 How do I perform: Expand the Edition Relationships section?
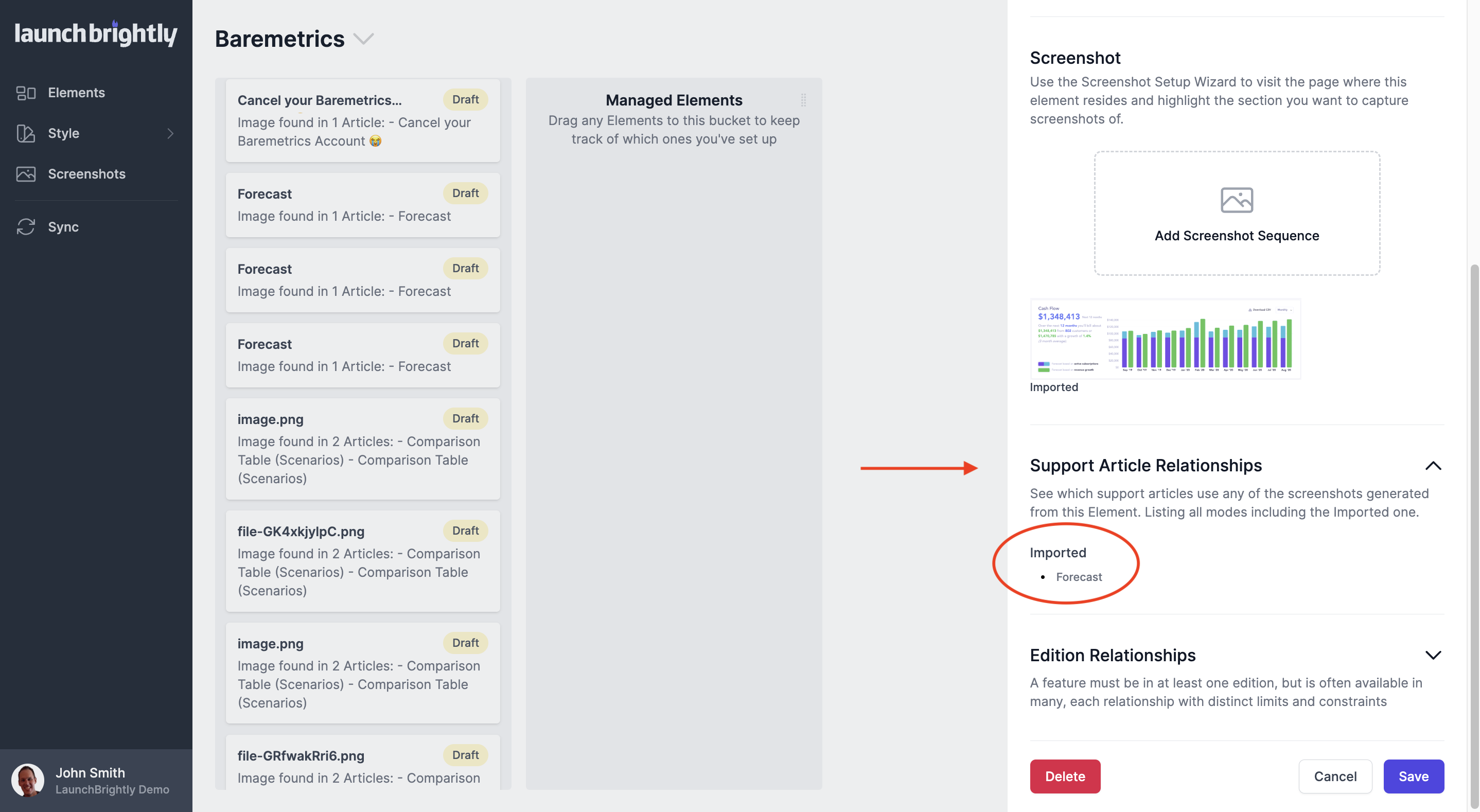(x=1433, y=655)
